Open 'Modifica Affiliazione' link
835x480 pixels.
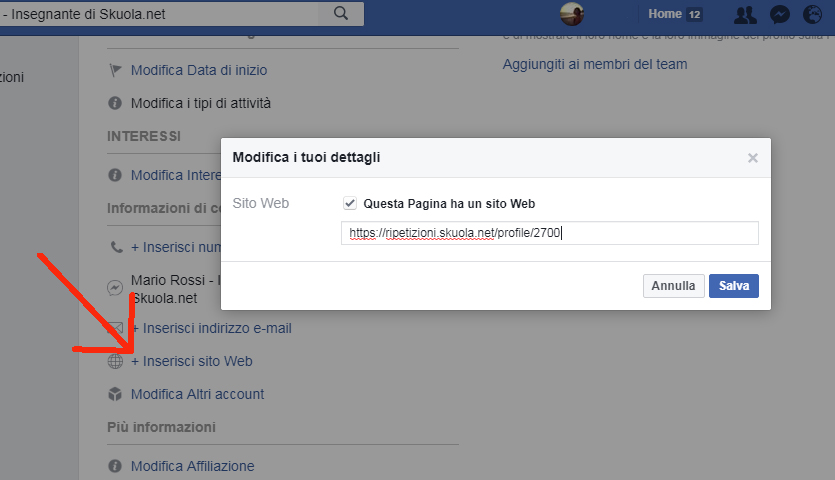pos(192,466)
